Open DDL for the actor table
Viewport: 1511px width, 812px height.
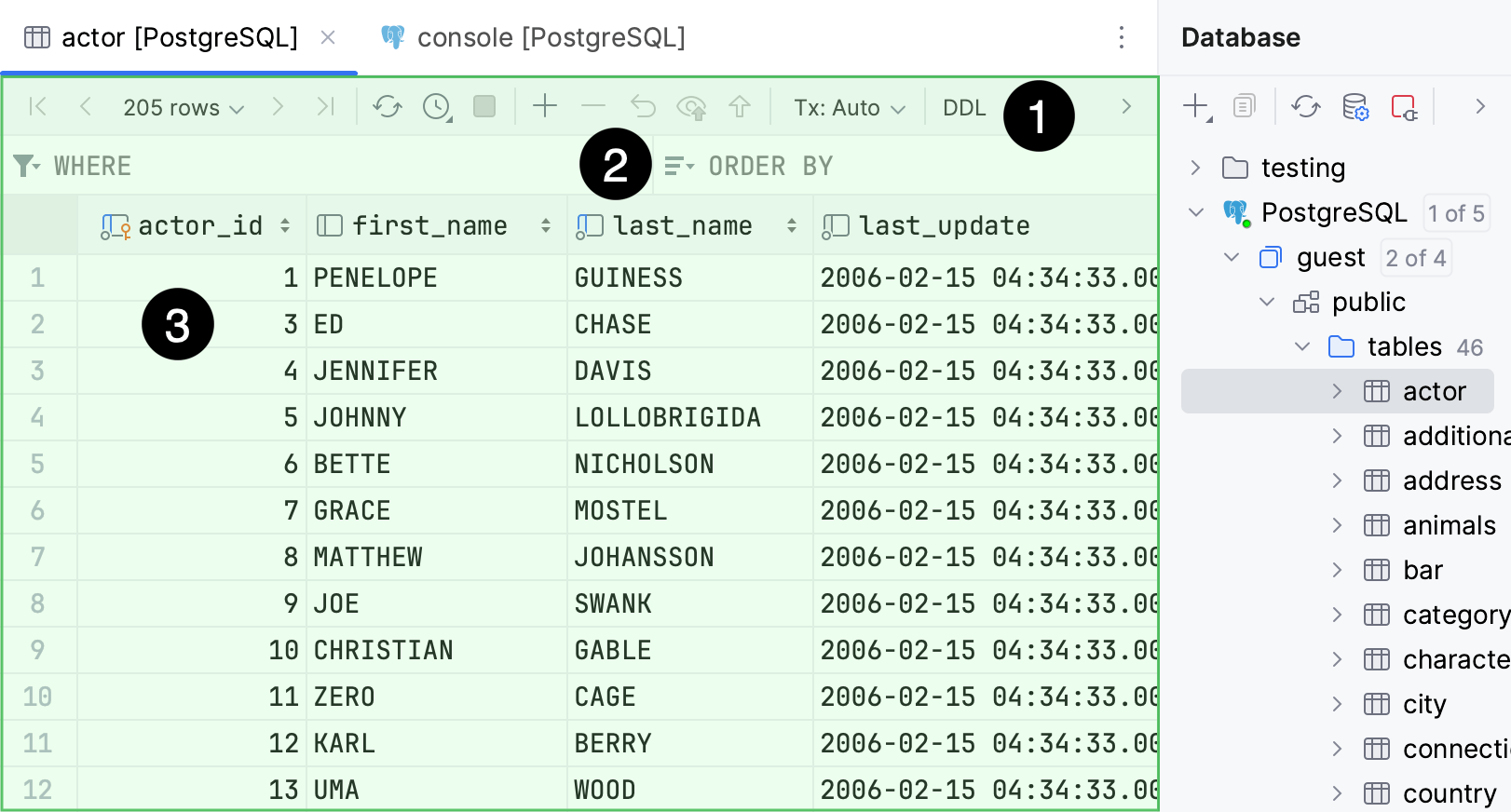tap(964, 107)
